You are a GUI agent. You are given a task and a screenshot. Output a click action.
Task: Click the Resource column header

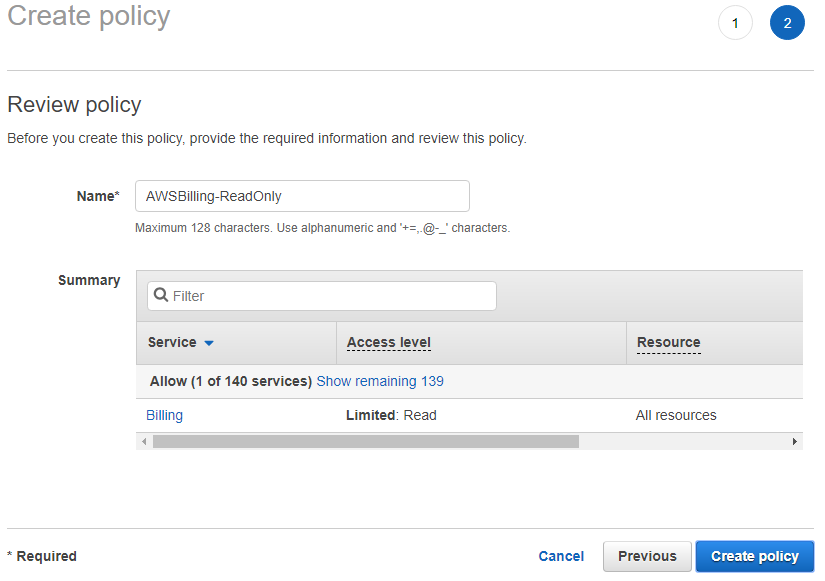click(669, 343)
